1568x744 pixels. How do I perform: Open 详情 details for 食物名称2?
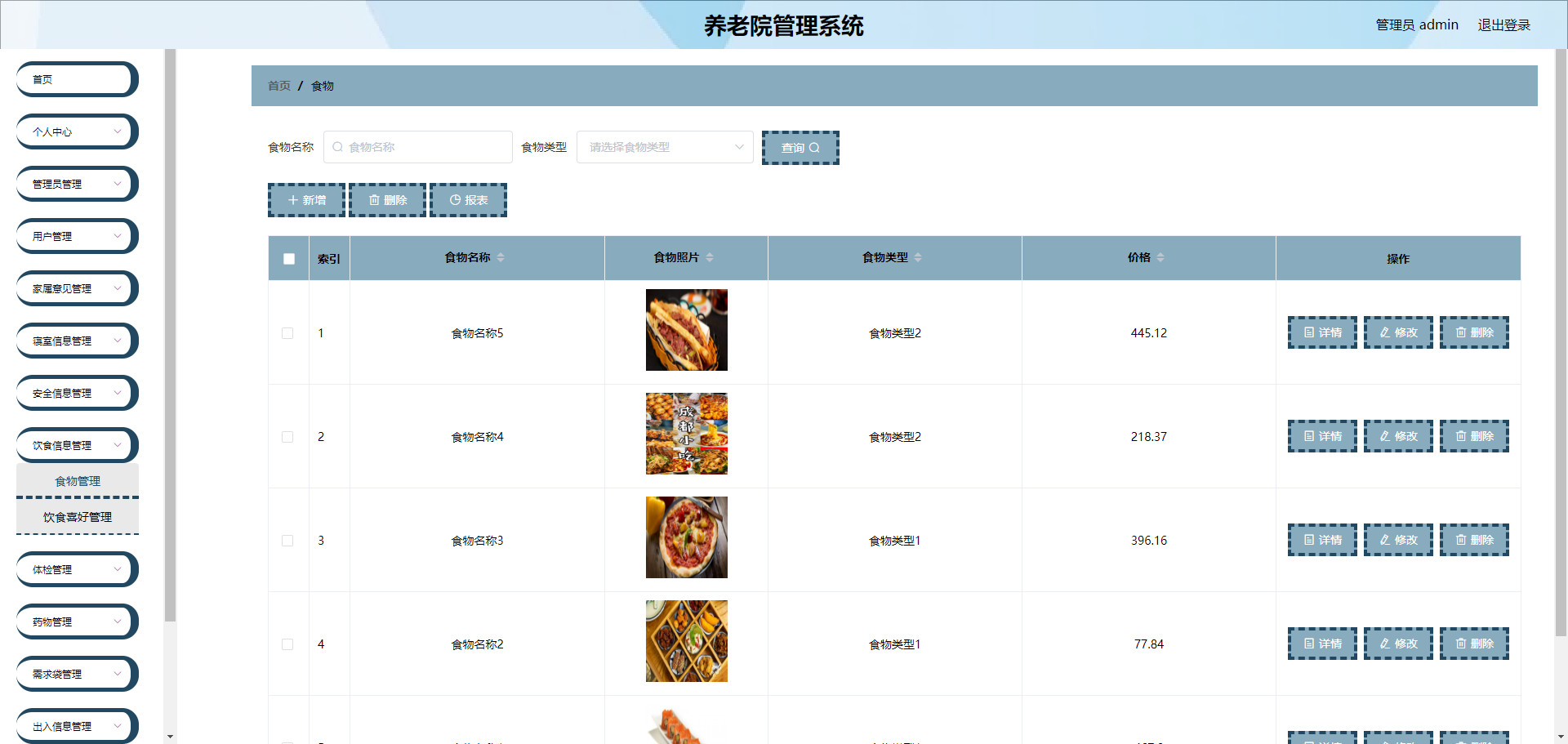(x=1322, y=644)
